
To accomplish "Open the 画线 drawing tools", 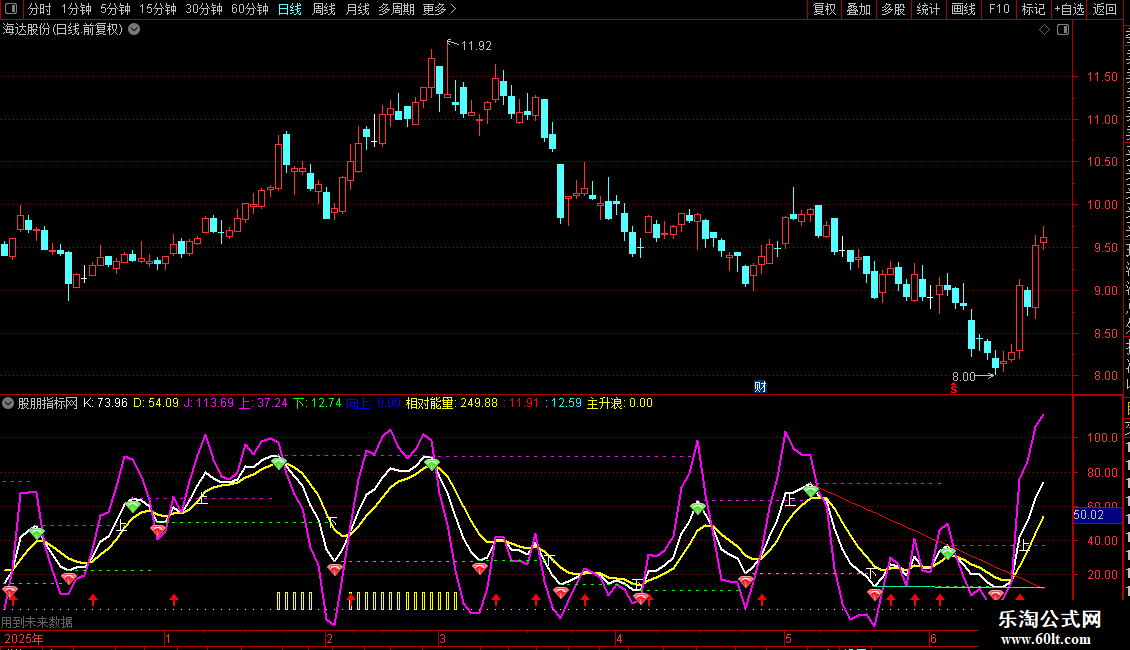I will [x=964, y=9].
